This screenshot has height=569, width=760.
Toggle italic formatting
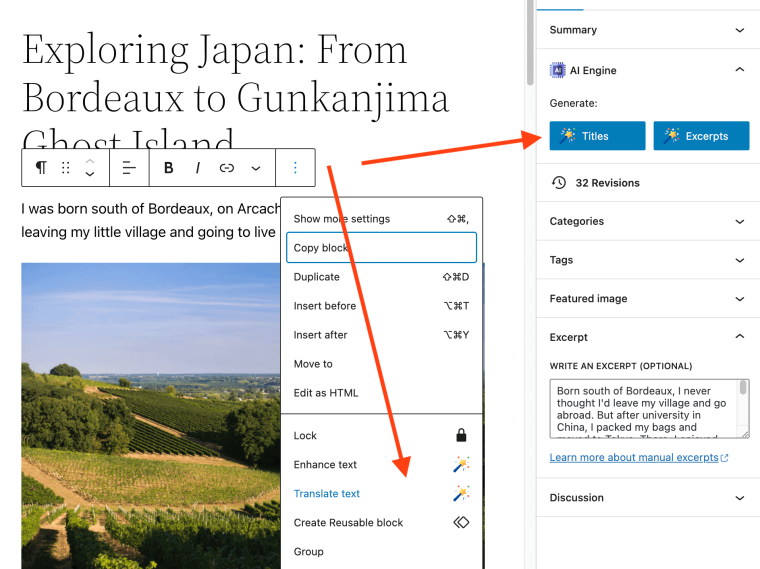coord(197,168)
